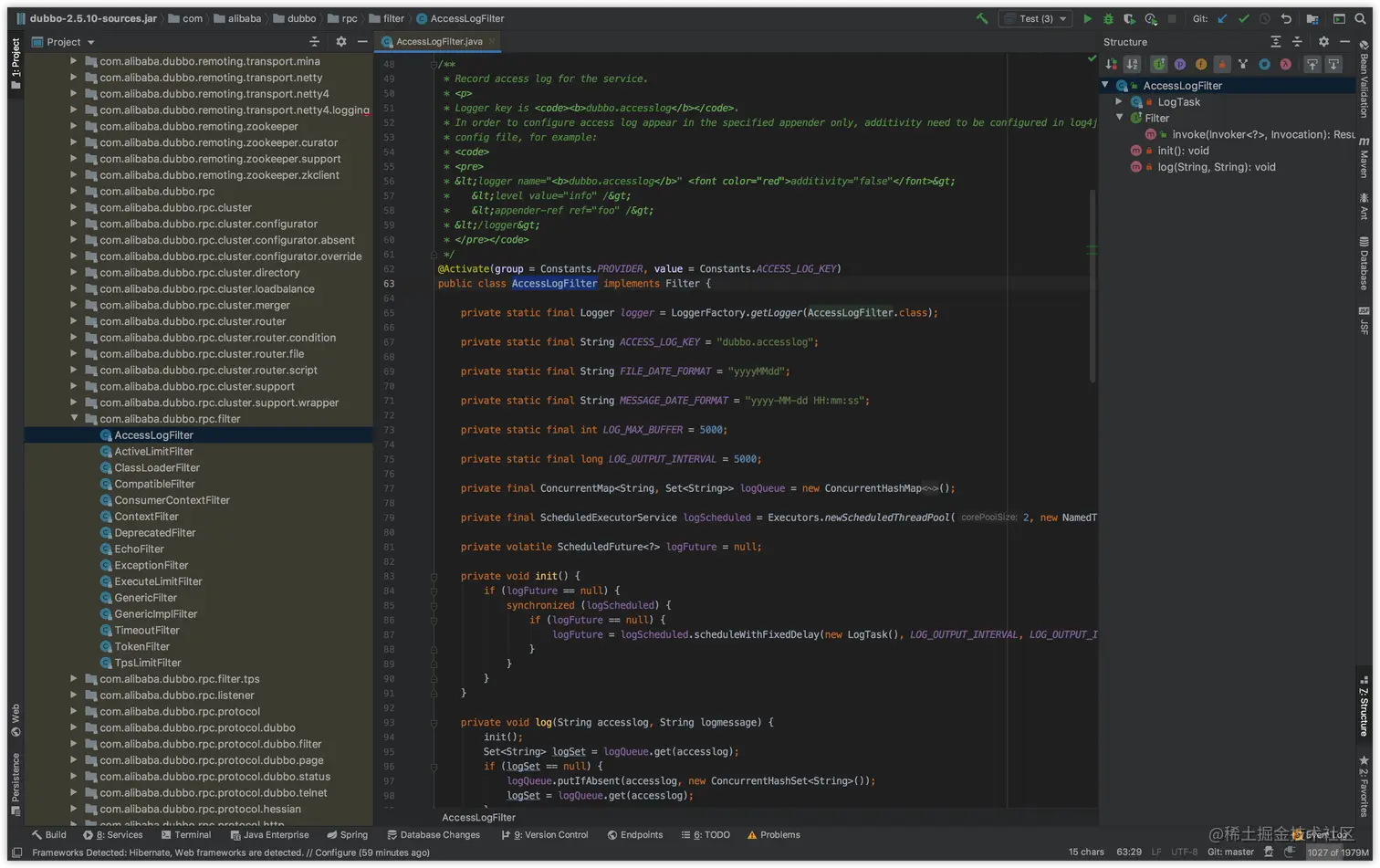
Task: Select TokenFilter in the Project tree
Action: coord(141,646)
